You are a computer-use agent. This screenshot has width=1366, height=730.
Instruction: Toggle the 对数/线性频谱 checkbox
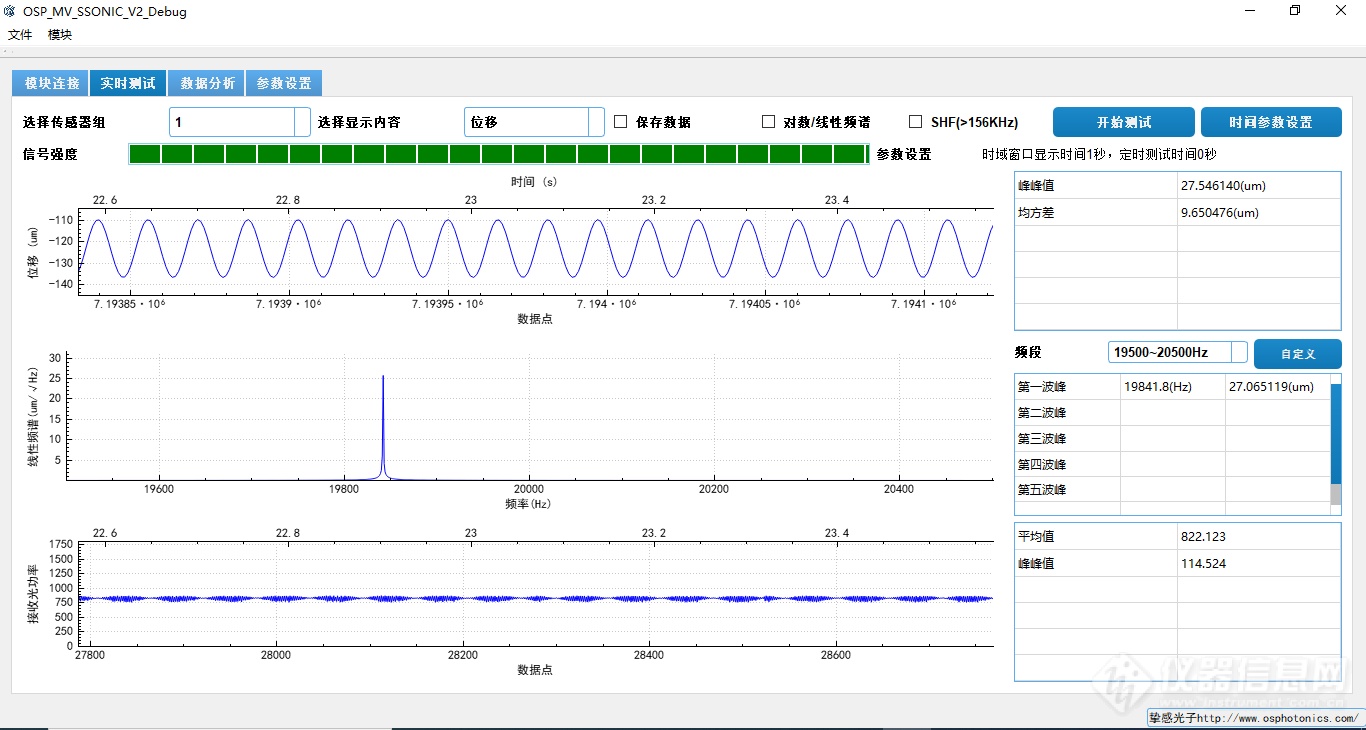click(x=769, y=122)
